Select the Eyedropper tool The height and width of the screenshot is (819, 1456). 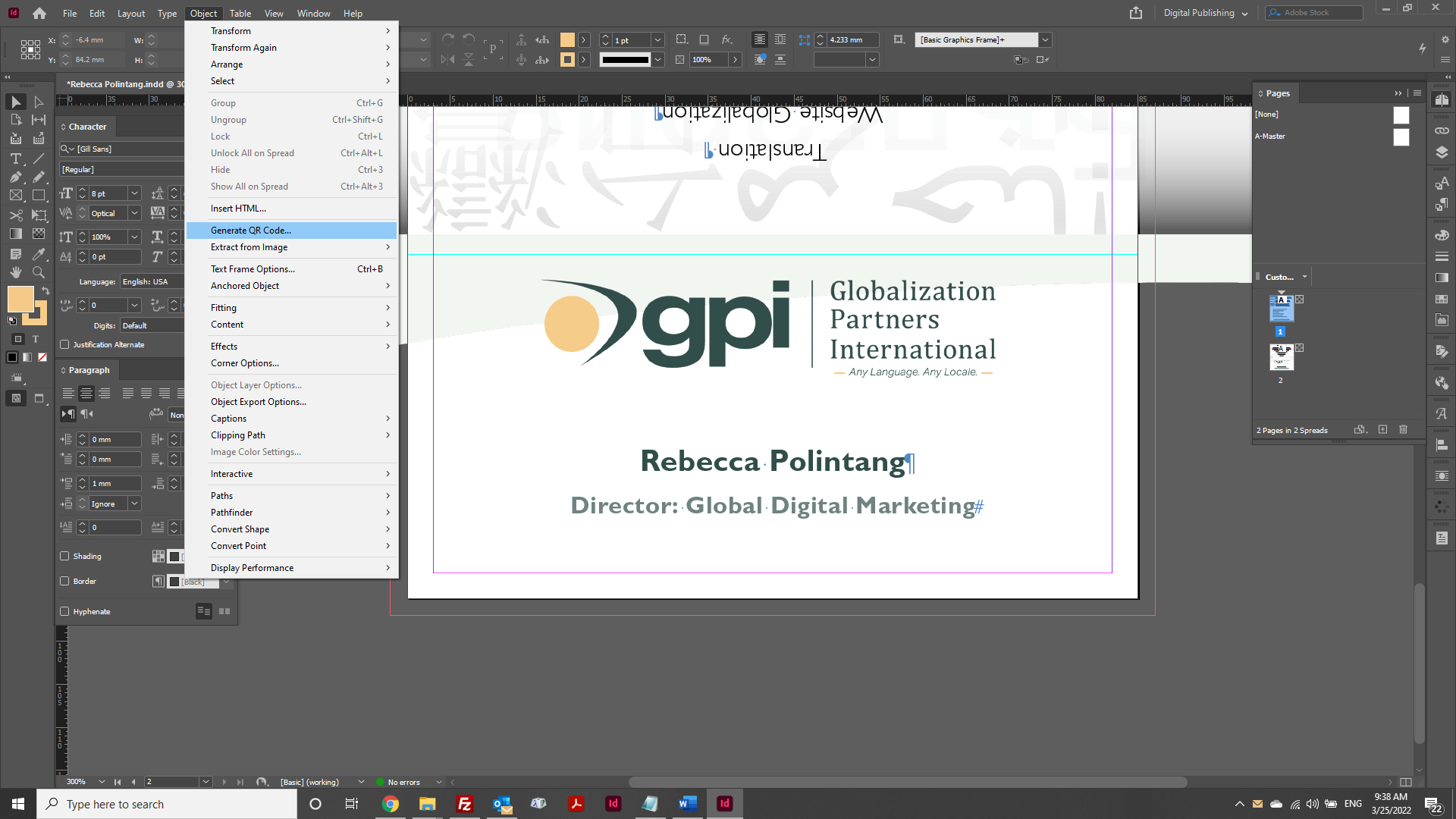(38, 254)
